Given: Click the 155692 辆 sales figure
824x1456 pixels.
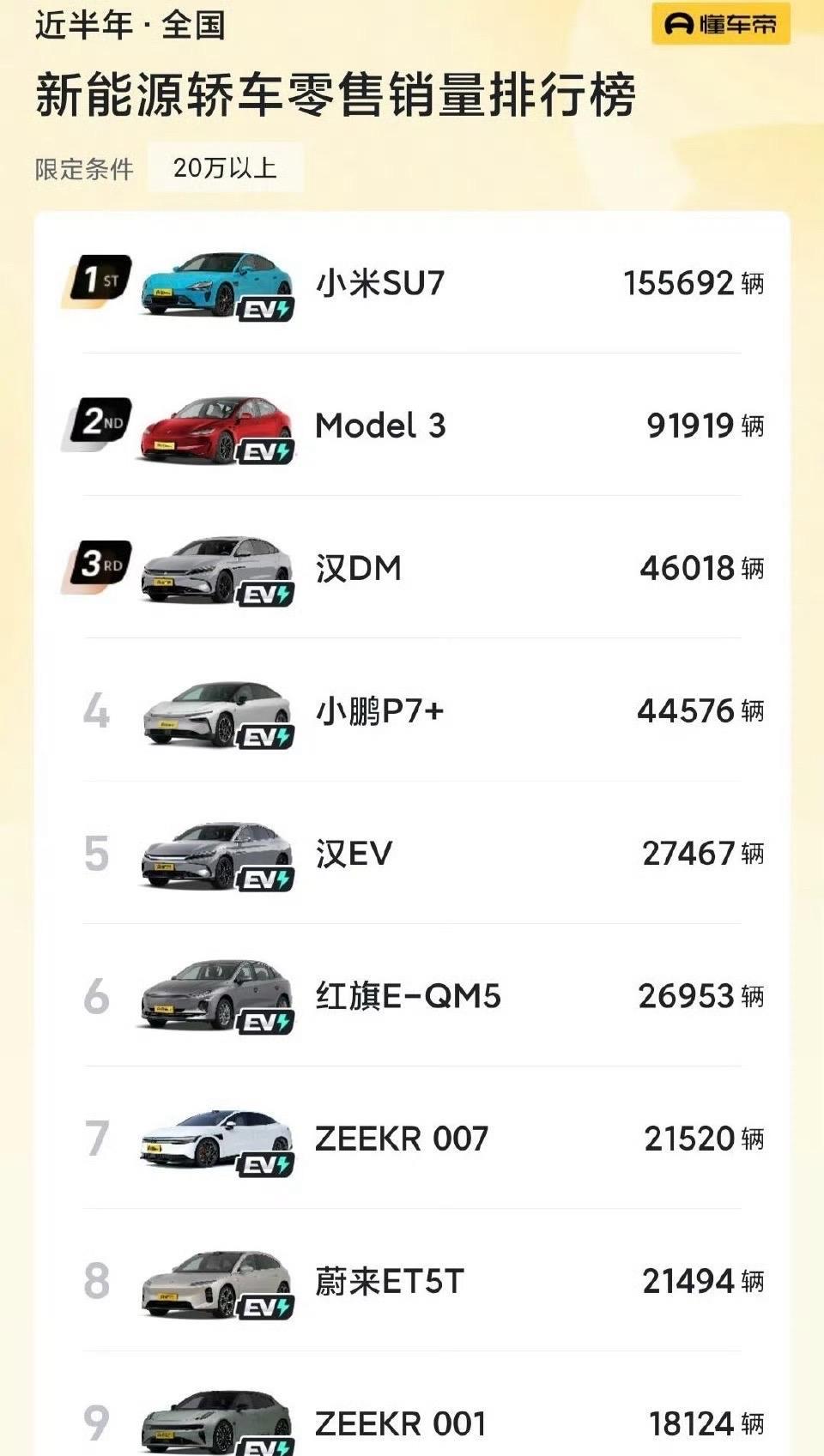Looking at the screenshot, I should 693,283.
